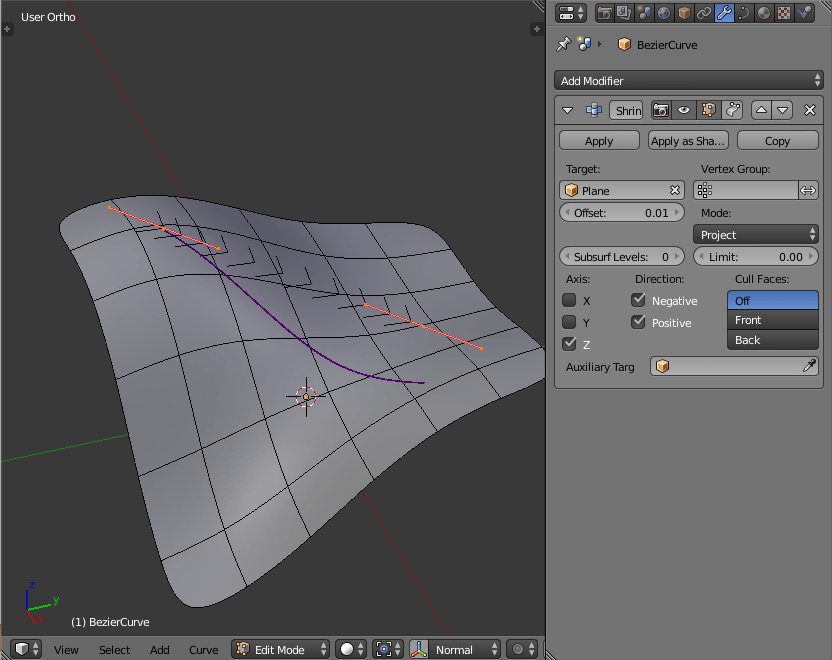The height and width of the screenshot is (660, 832).
Task: Open the View menu
Action: (66, 649)
